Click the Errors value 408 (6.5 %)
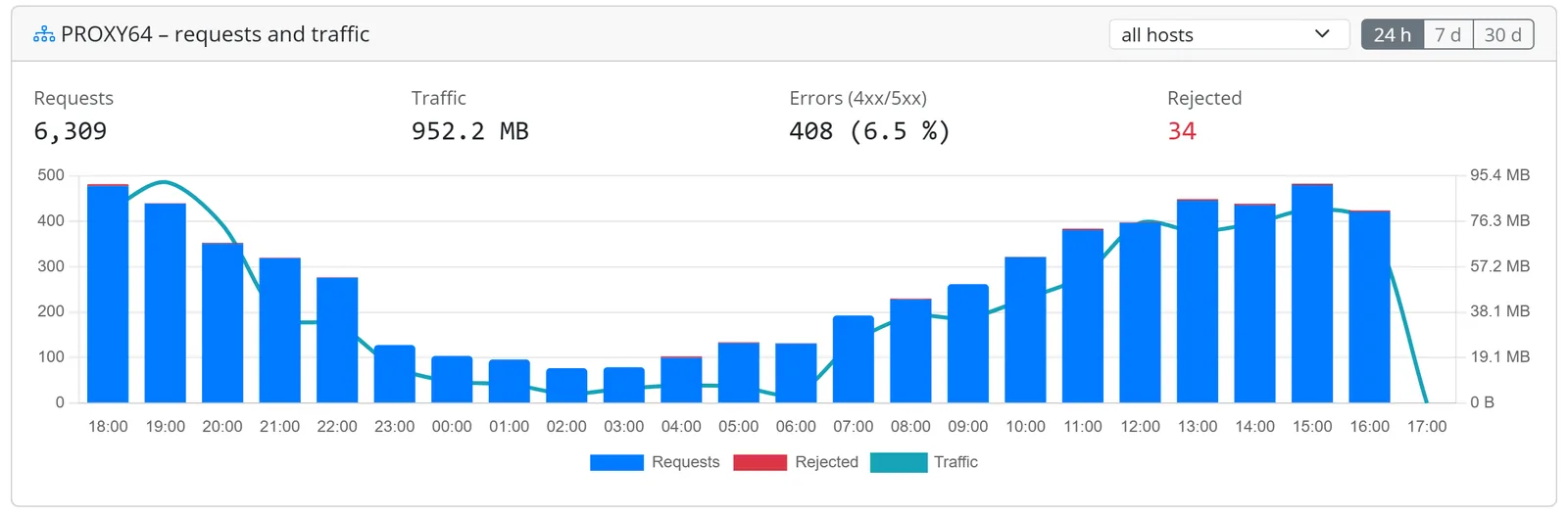The image size is (1568, 515). click(869, 131)
